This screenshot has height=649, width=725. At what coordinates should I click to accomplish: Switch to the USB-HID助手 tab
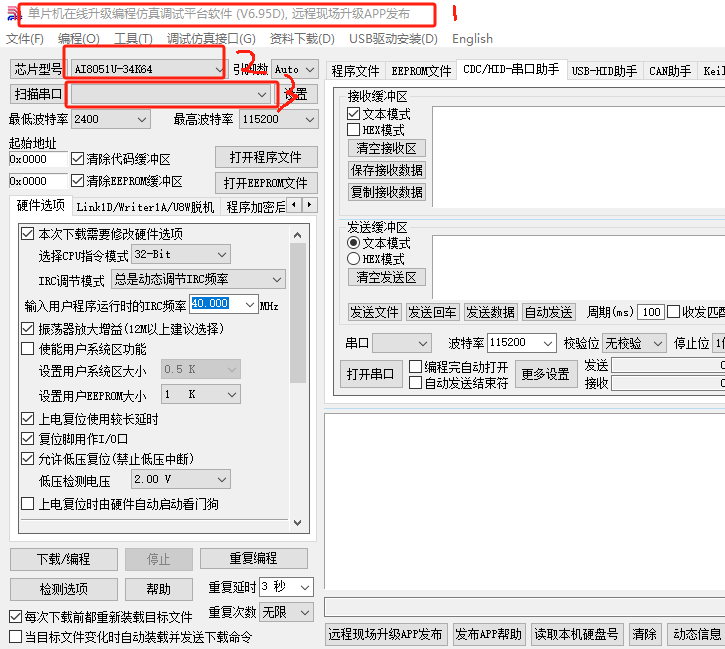(604, 71)
